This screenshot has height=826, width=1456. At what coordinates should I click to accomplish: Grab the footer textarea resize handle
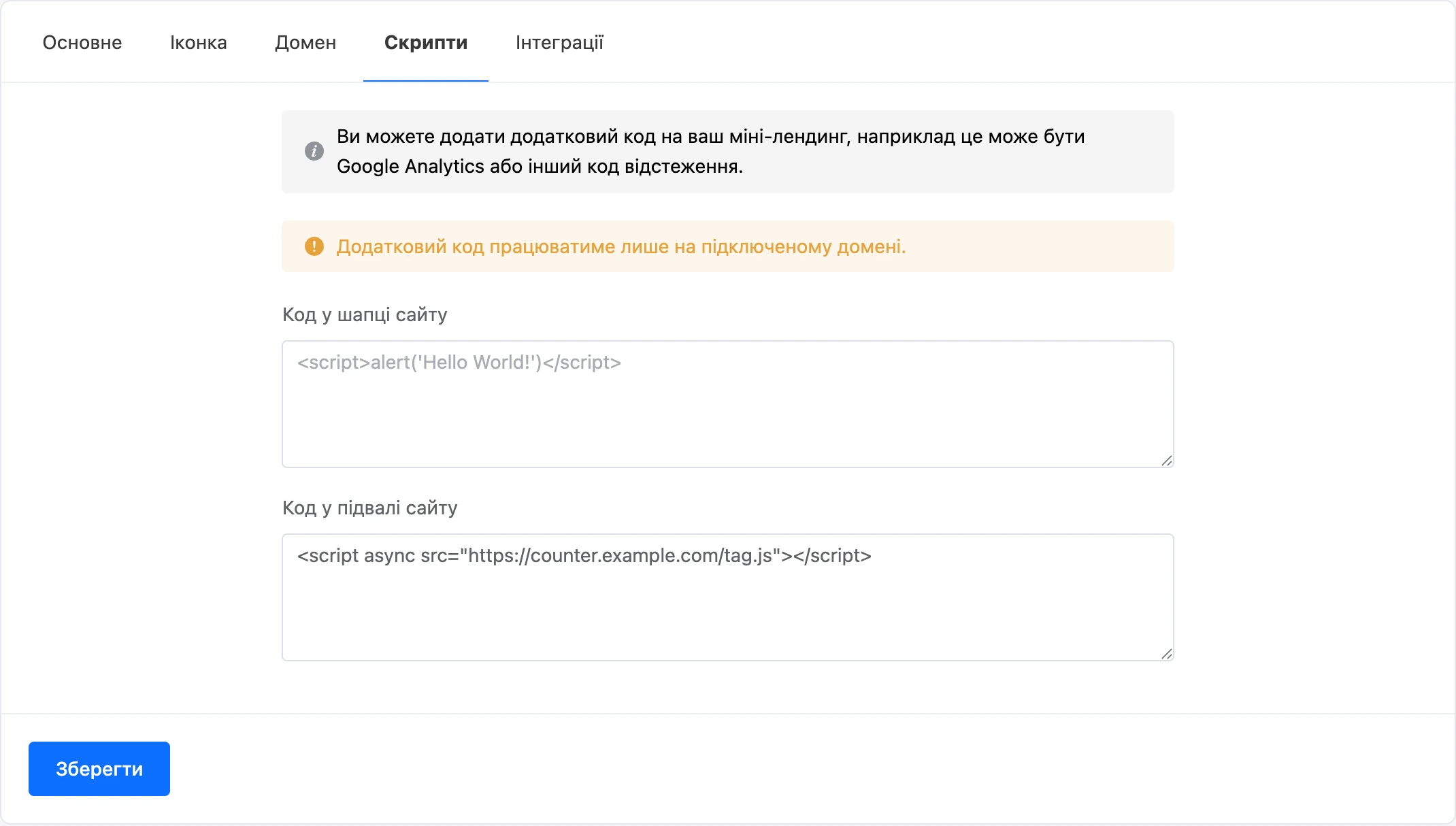pos(1166,654)
